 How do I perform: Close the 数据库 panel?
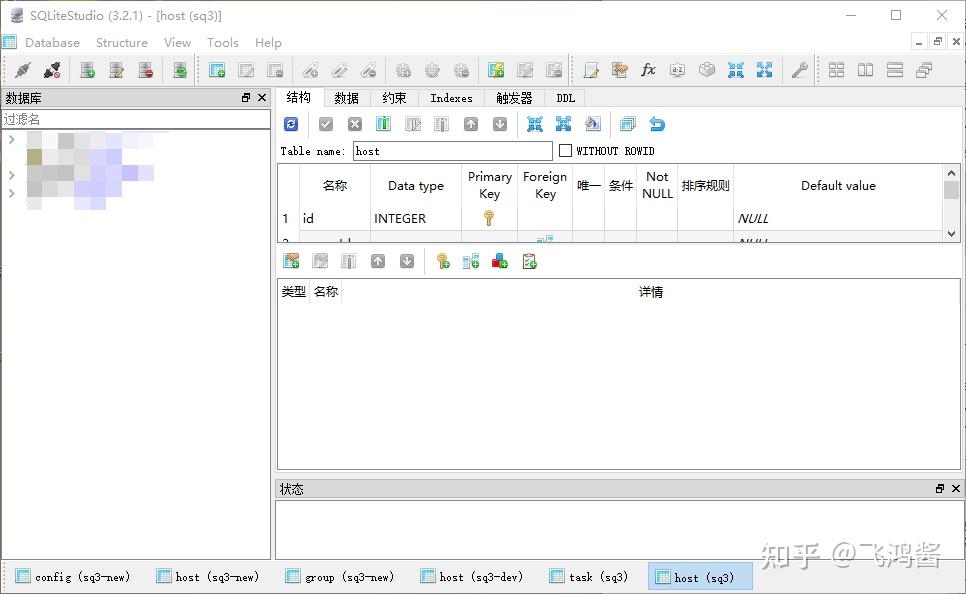tap(262, 97)
